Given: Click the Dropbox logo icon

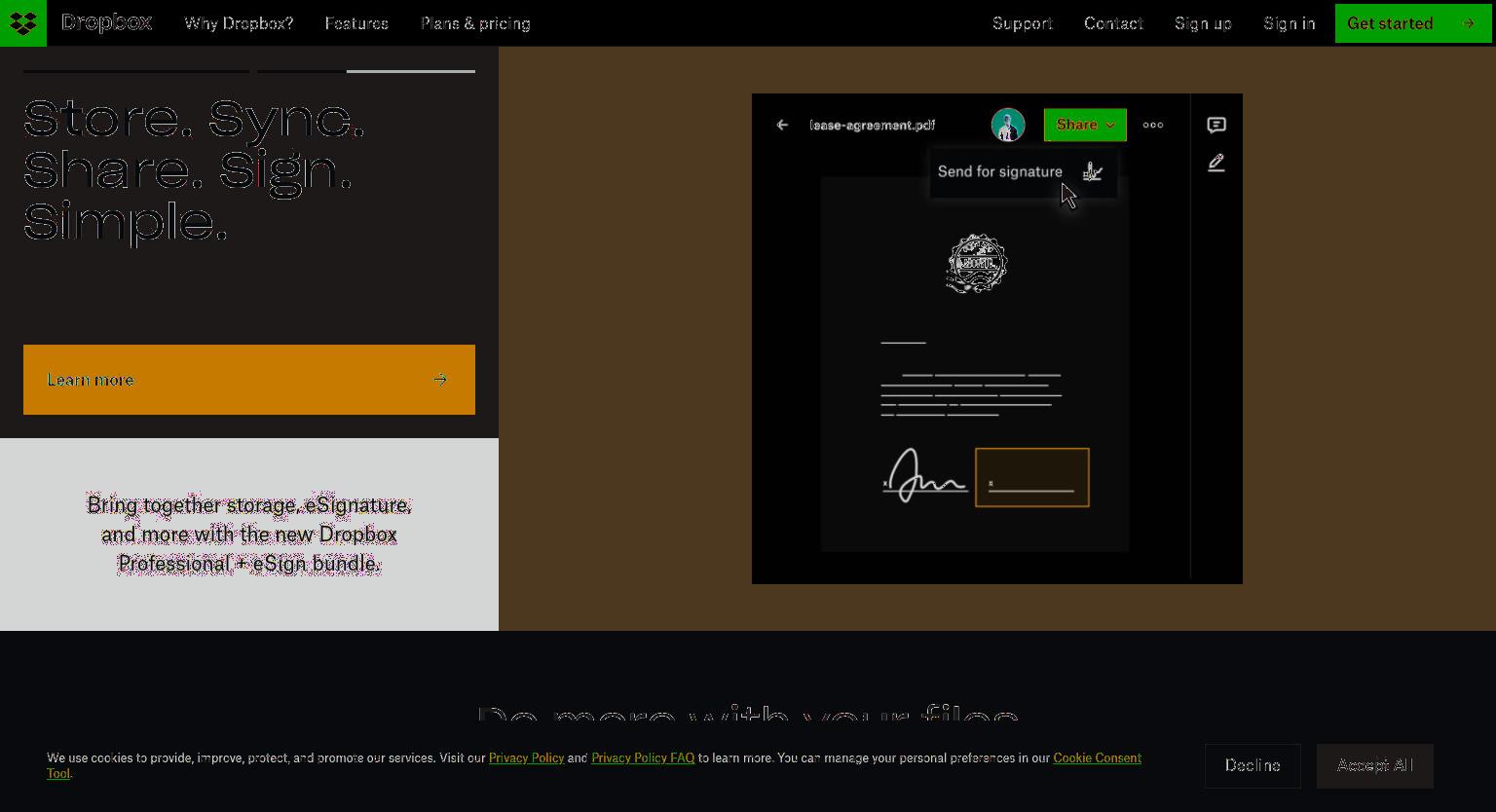Looking at the screenshot, I should (x=23, y=23).
